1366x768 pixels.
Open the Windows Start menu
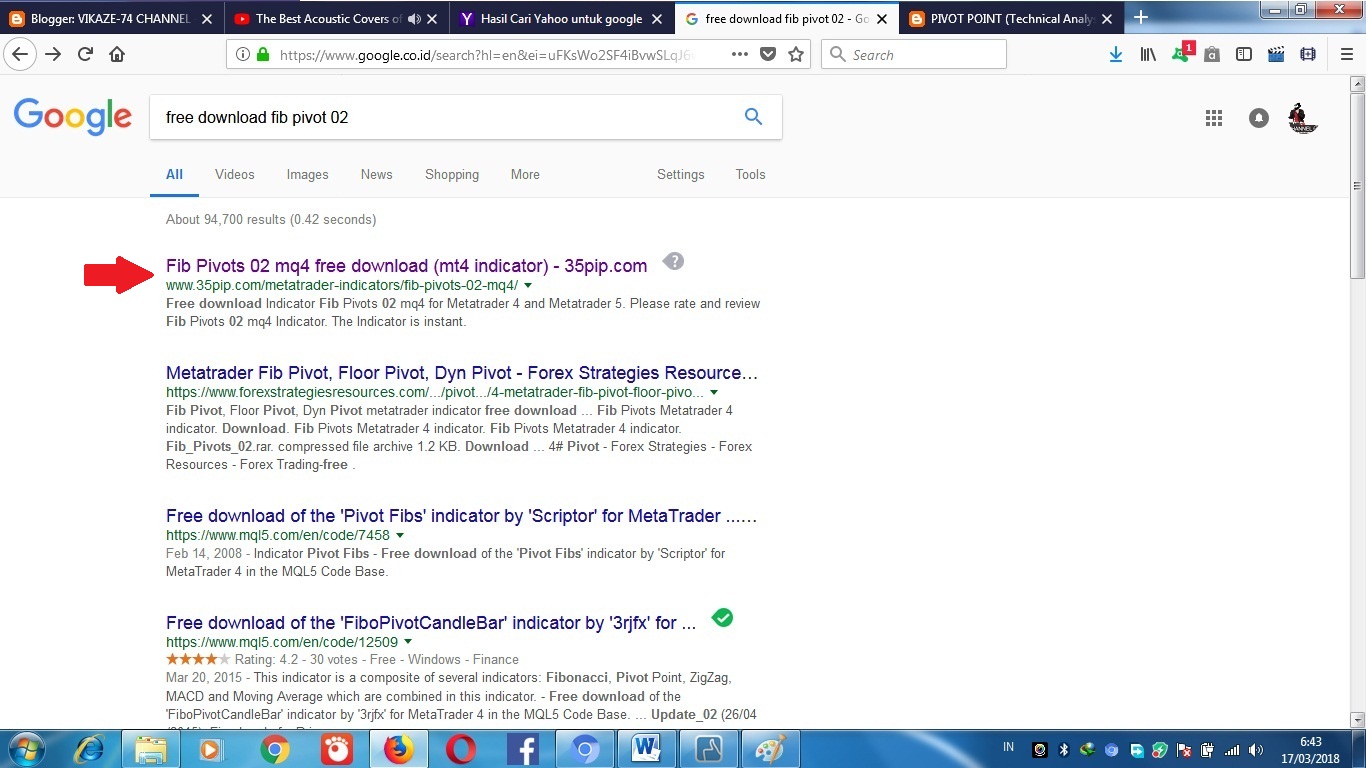(x=25, y=749)
